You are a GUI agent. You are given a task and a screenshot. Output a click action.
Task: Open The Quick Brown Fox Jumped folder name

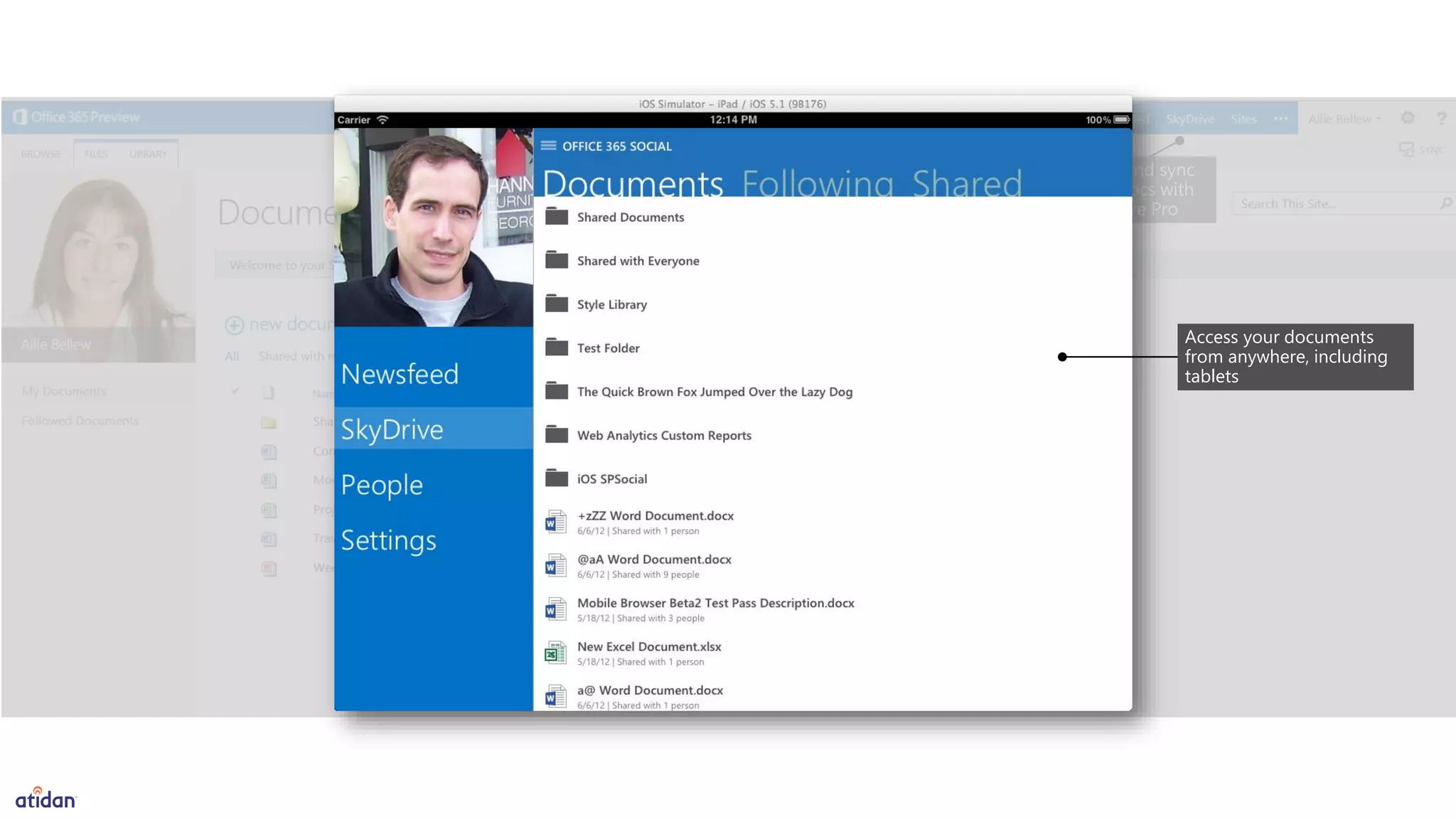[x=714, y=392]
